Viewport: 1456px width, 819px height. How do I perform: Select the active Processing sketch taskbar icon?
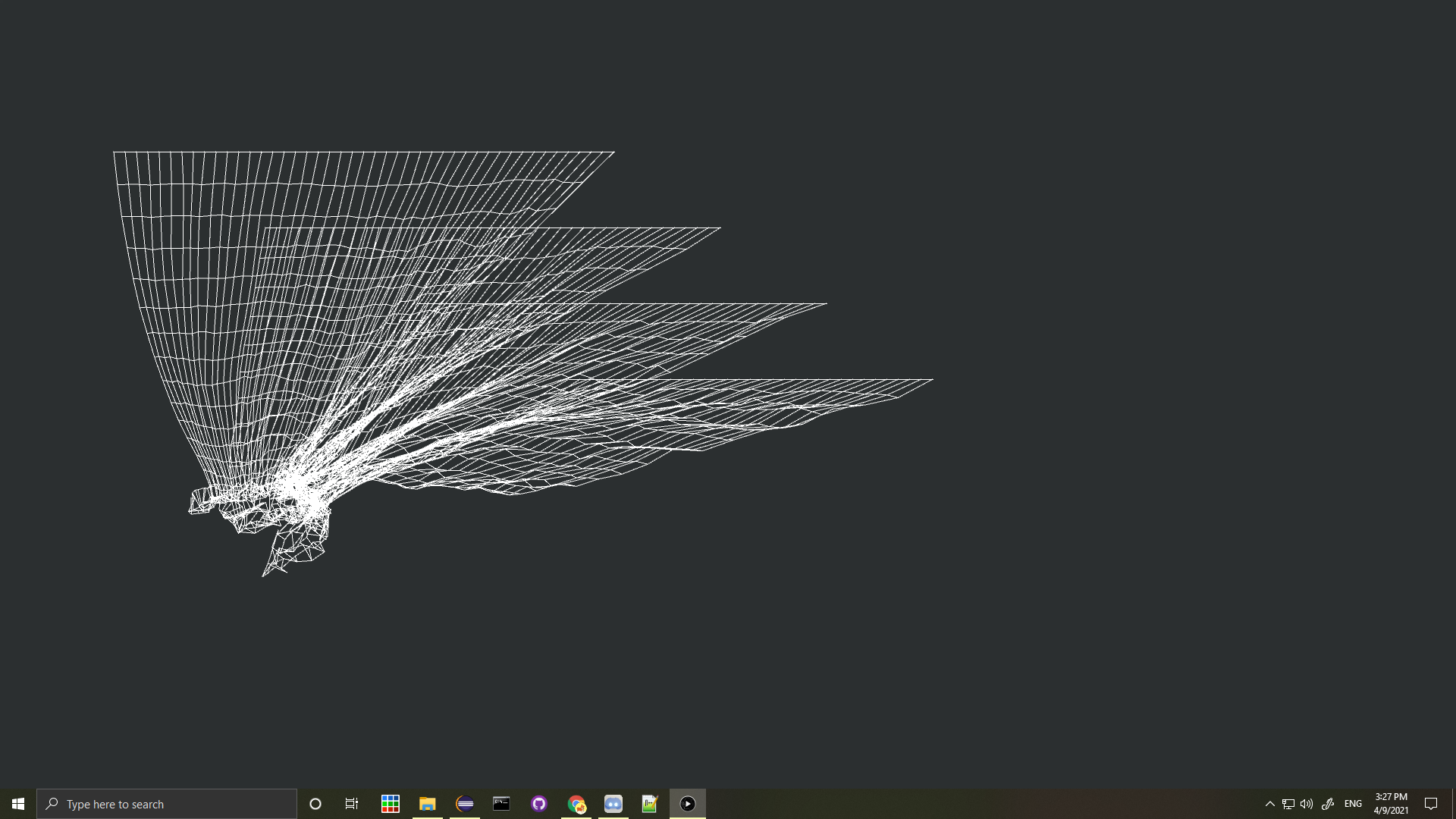688,804
